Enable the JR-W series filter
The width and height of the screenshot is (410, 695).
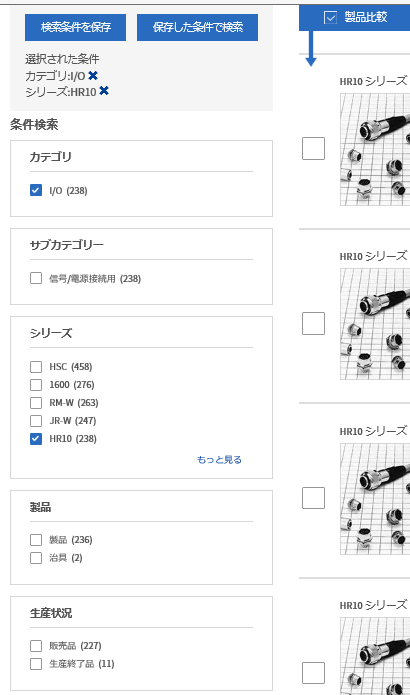click(36, 421)
